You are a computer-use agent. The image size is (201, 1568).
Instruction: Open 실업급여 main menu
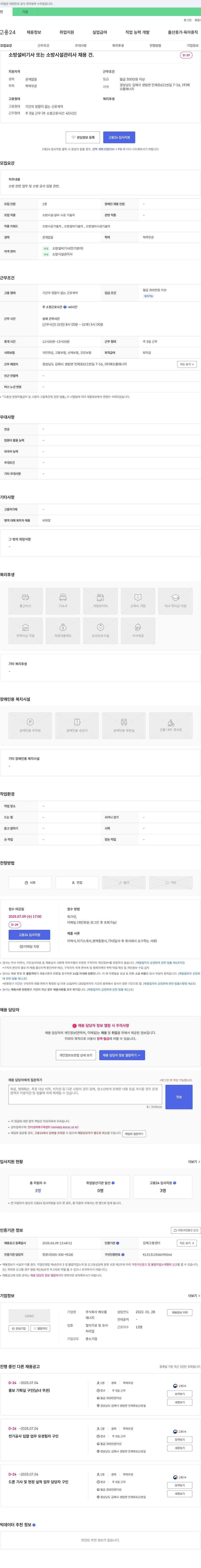[100, 32]
